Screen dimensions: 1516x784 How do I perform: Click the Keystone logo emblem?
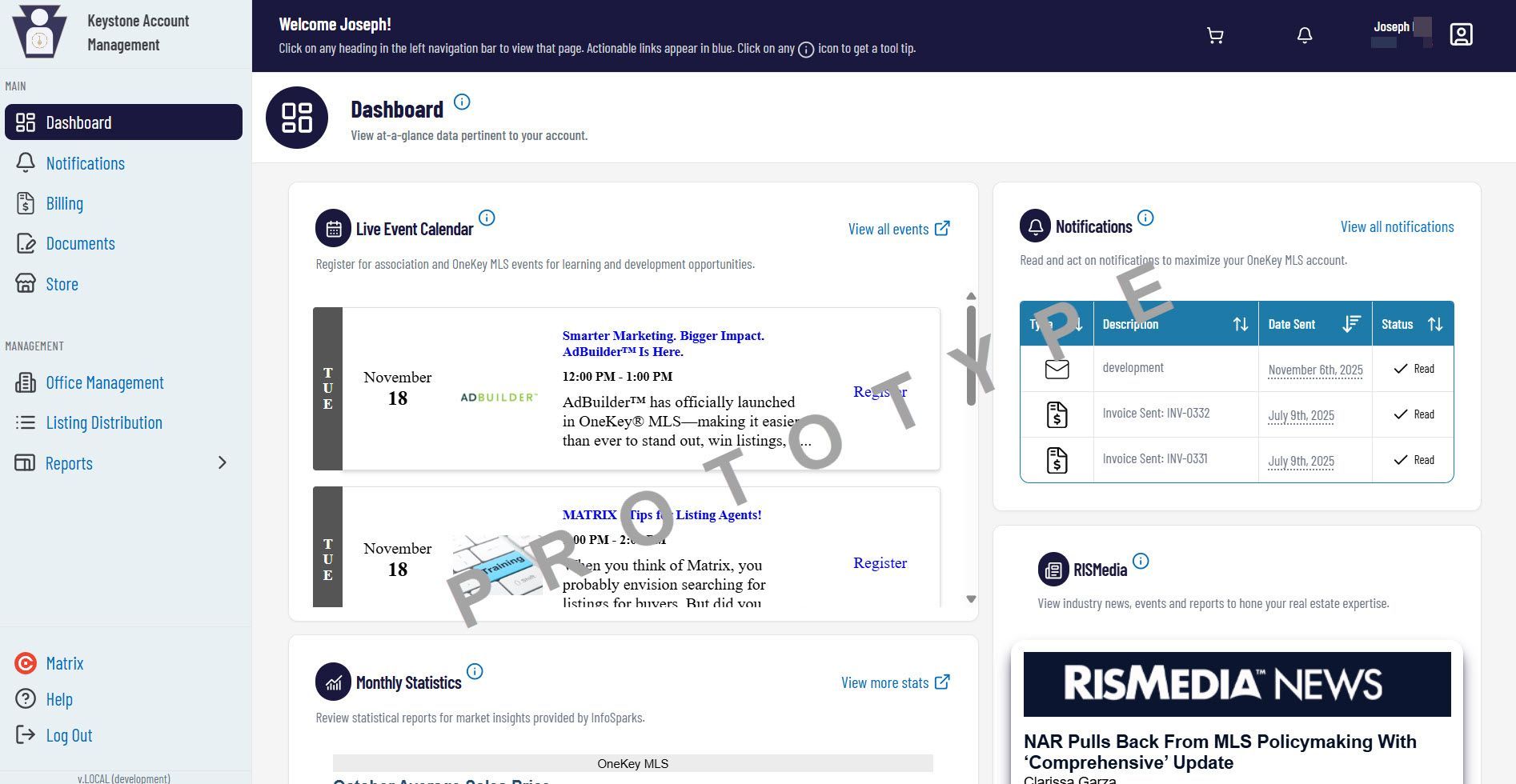(x=39, y=32)
